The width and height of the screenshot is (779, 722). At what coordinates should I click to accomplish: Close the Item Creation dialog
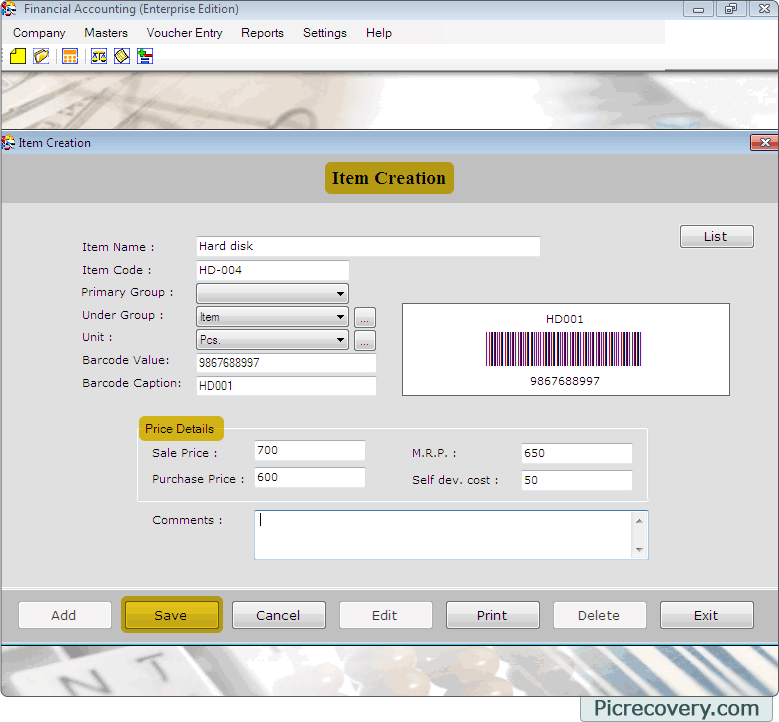(764, 143)
